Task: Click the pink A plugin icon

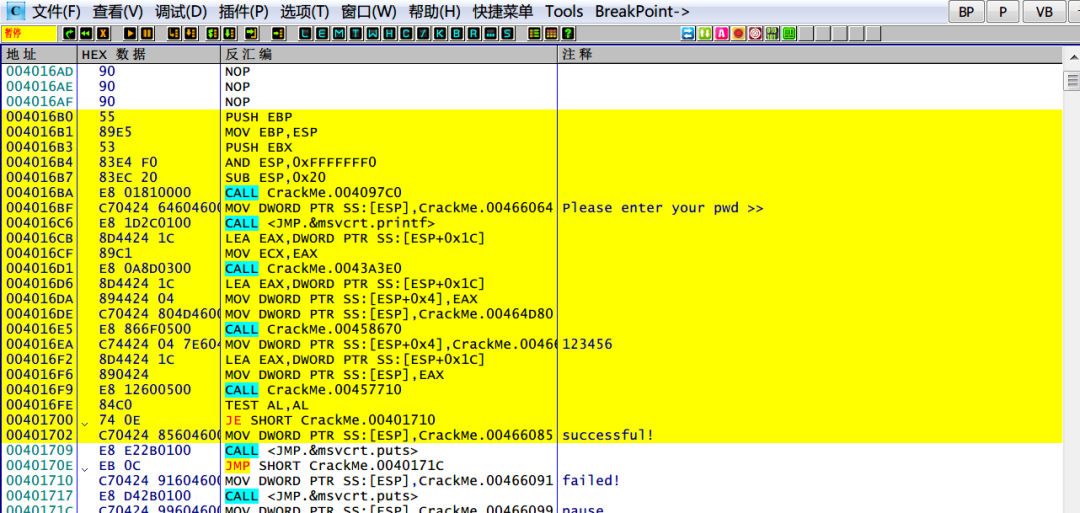Action: (721, 33)
